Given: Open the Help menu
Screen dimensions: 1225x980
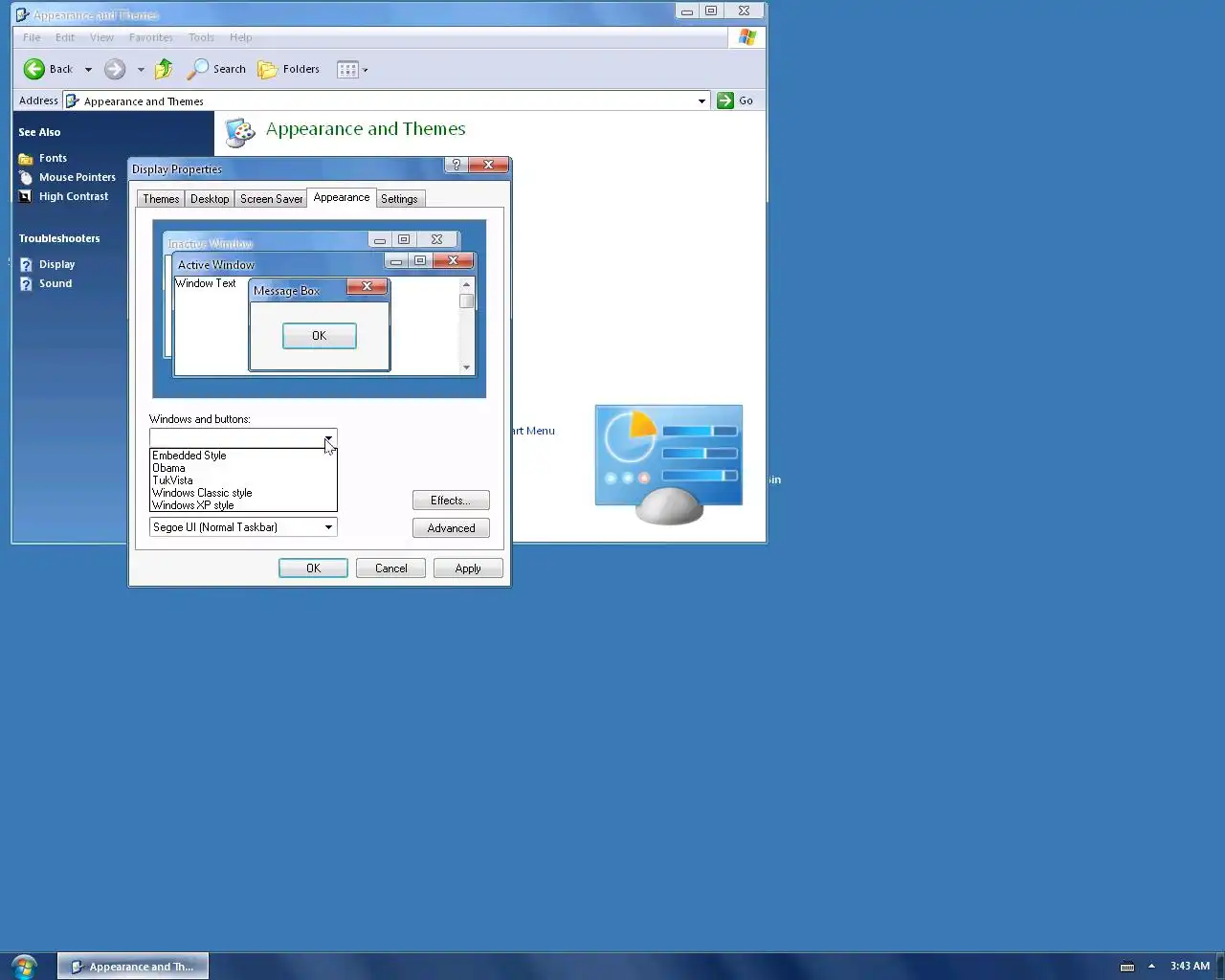Looking at the screenshot, I should [x=240, y=37].
